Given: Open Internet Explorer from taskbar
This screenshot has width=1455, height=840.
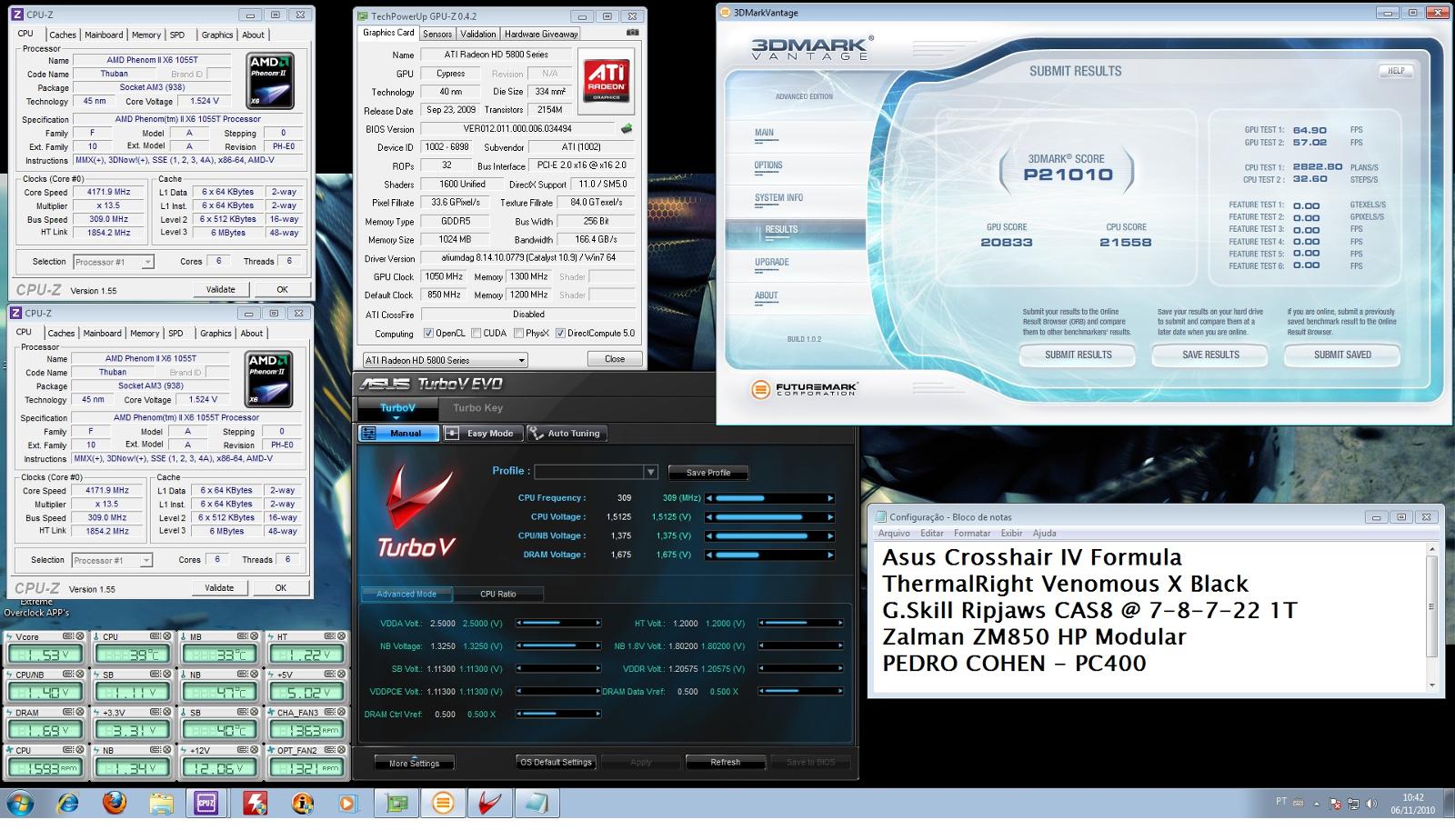Looking at the screenshot, I should click(67, 804).
